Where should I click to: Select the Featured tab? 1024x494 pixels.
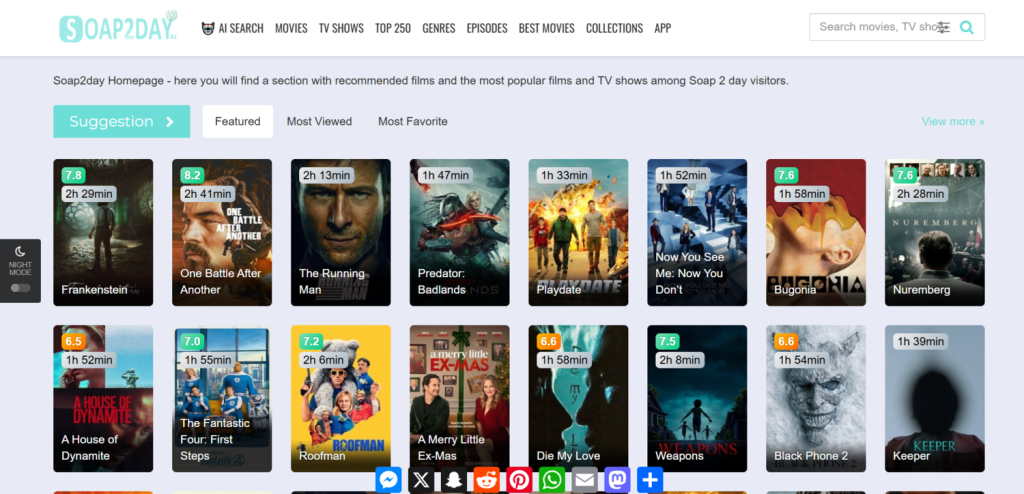pos(238,122)
